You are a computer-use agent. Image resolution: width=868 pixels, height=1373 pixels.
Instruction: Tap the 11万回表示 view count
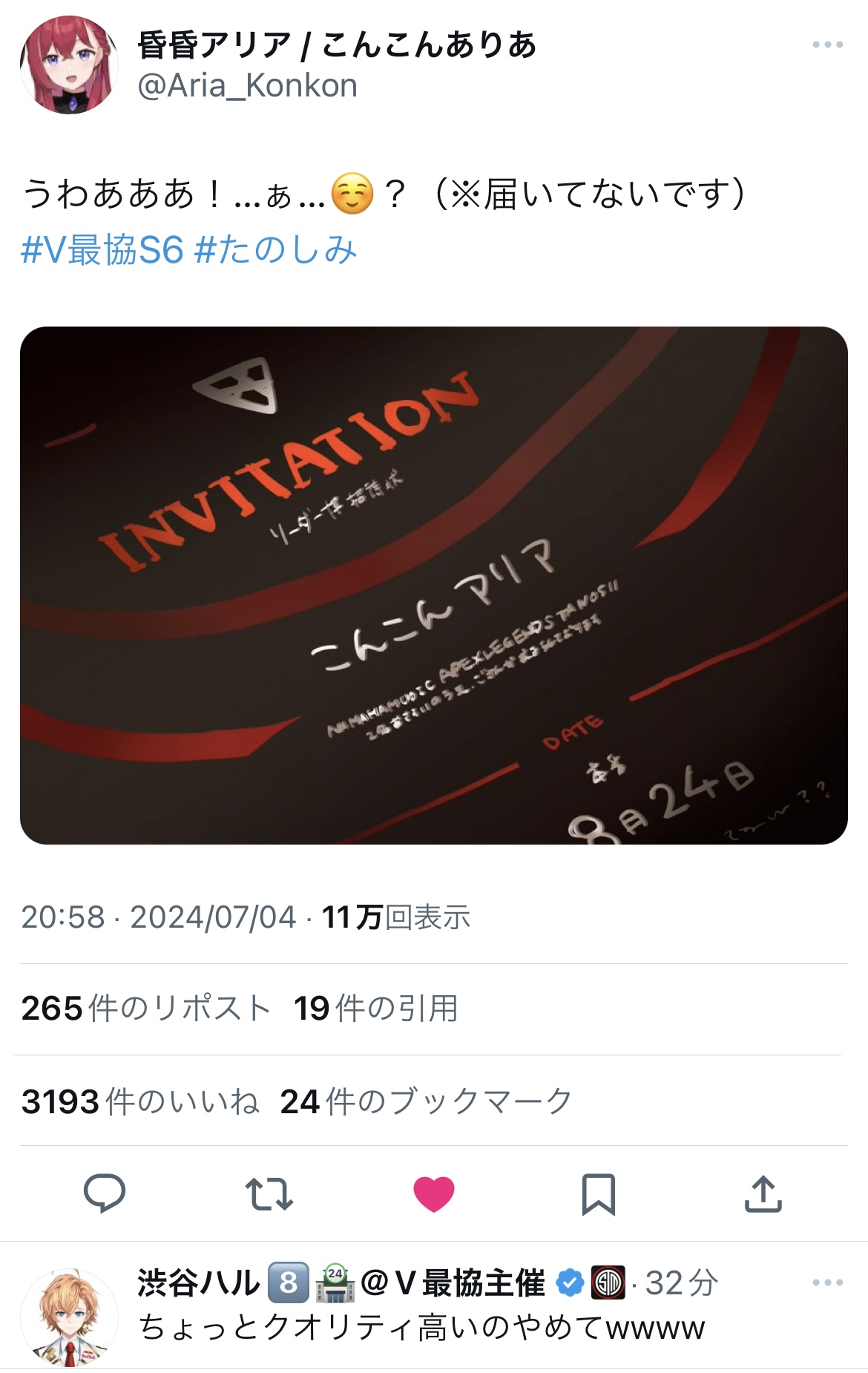click(x=396, y=917)
